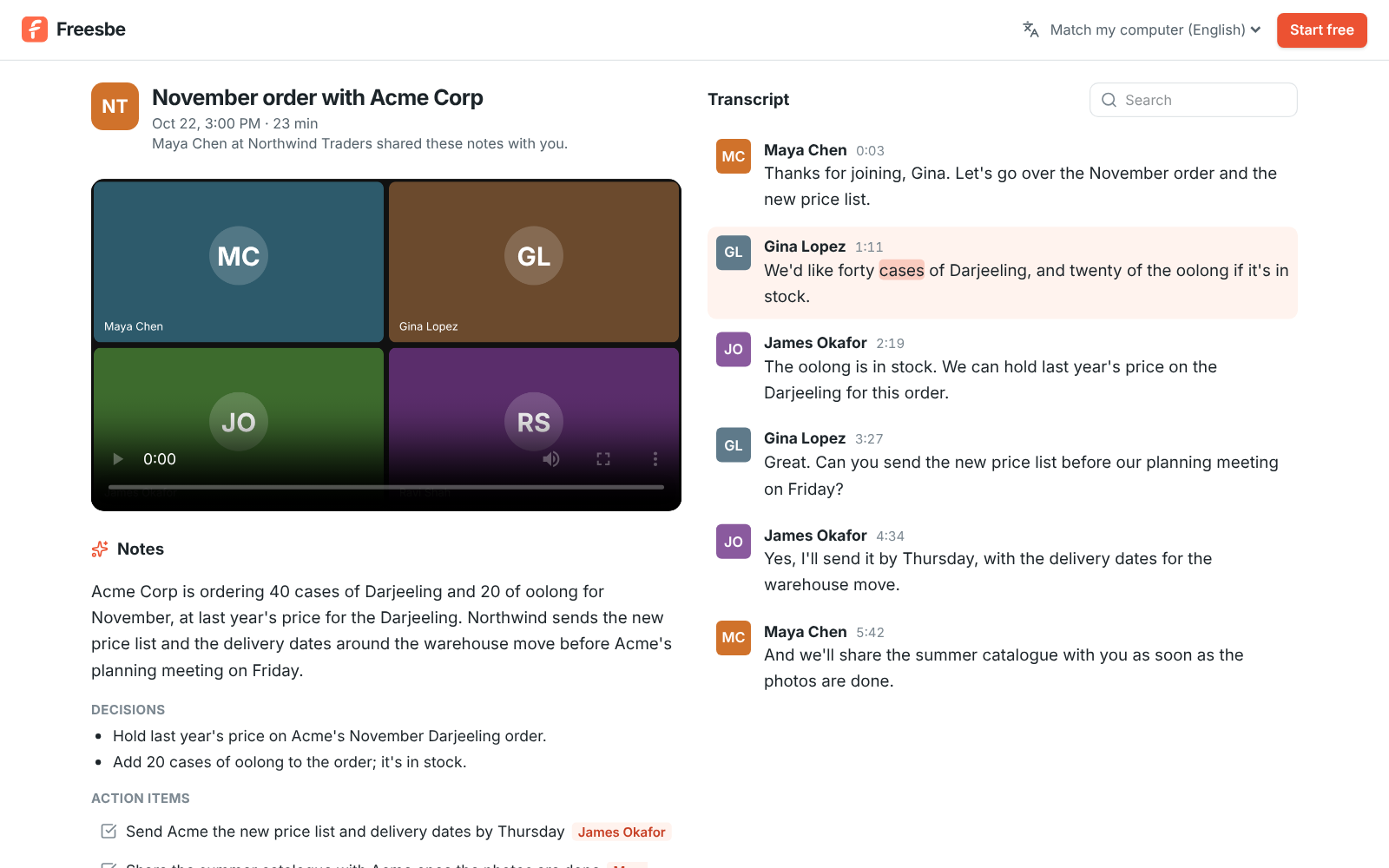Click the Freesbe logo icon
The image size is (1389, 868).
point(35,30)
